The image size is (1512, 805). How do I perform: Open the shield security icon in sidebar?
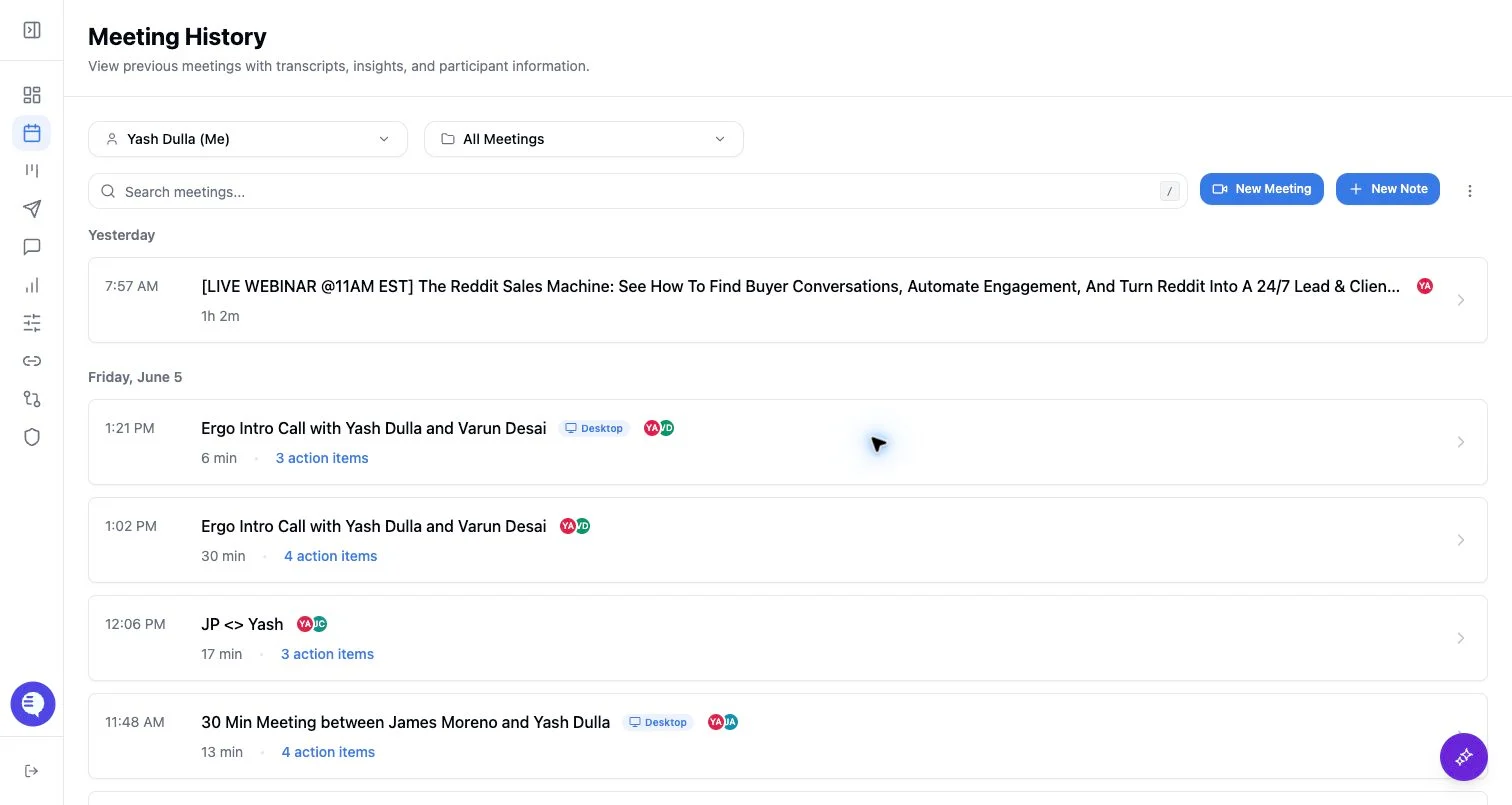32,437
